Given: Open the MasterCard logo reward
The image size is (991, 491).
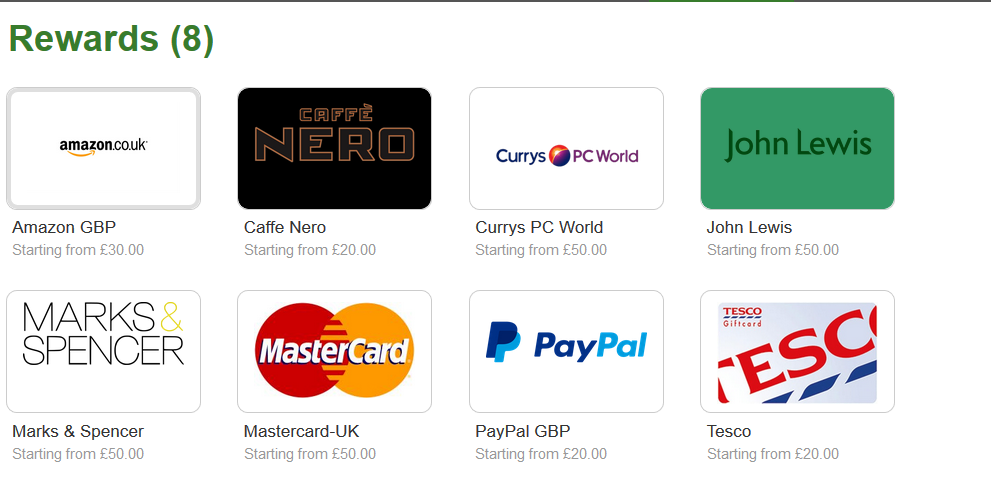Looking at the screenshot, I should (334, 351).
